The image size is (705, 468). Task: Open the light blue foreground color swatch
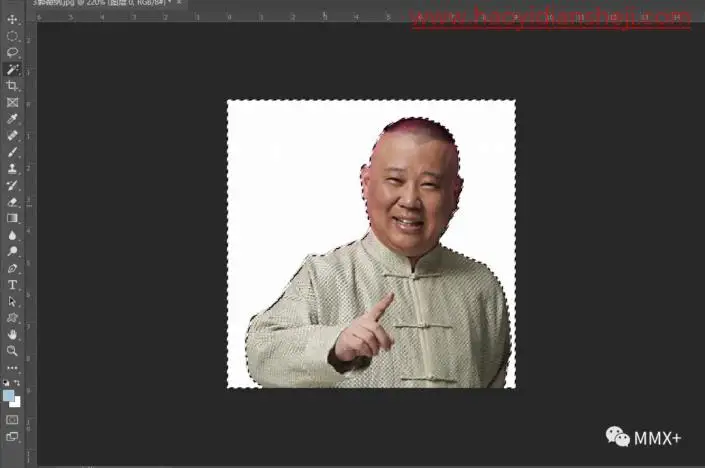[x=8, y=396]
